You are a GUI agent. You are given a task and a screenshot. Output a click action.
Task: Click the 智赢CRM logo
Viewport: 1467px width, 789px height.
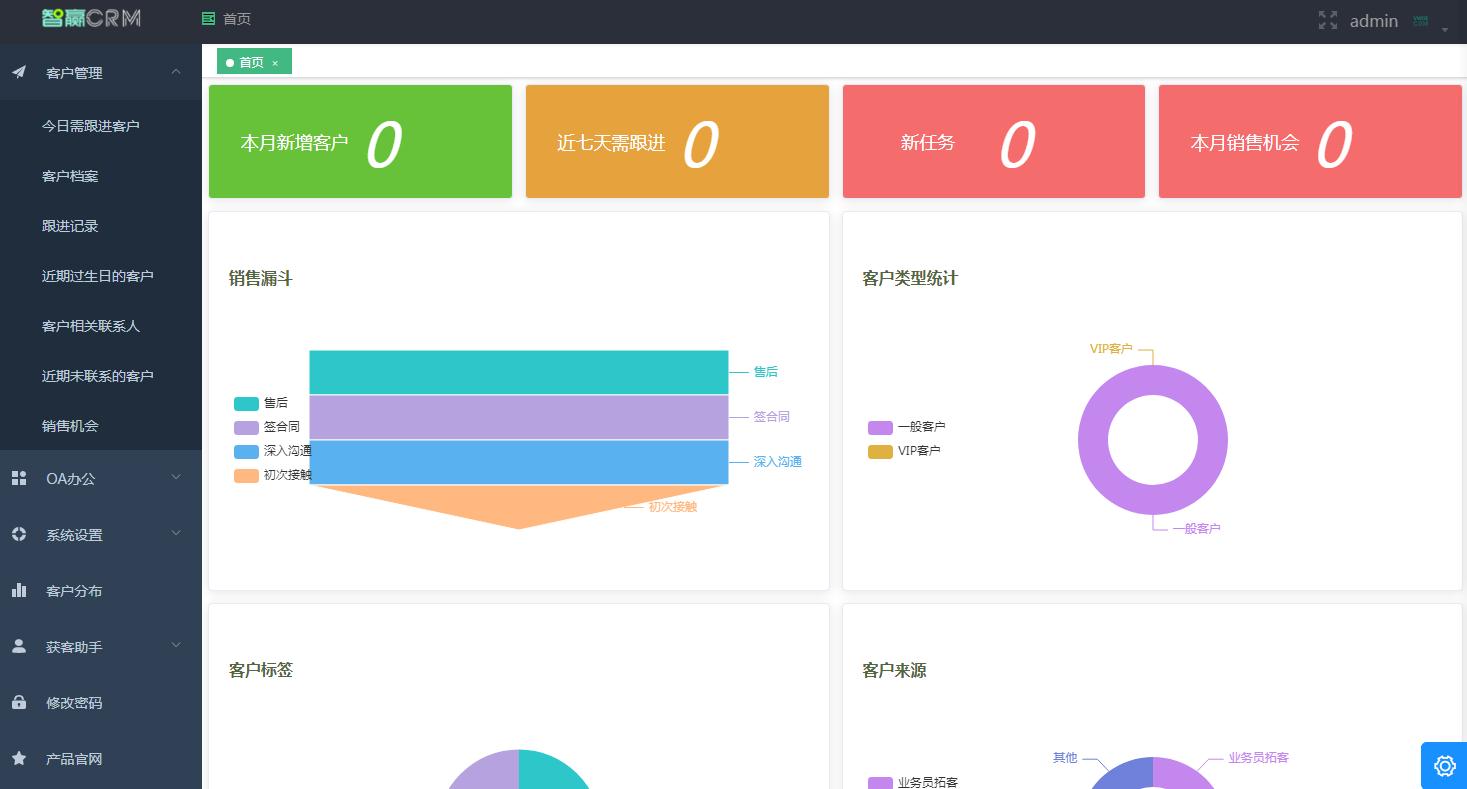pos(91,18)
